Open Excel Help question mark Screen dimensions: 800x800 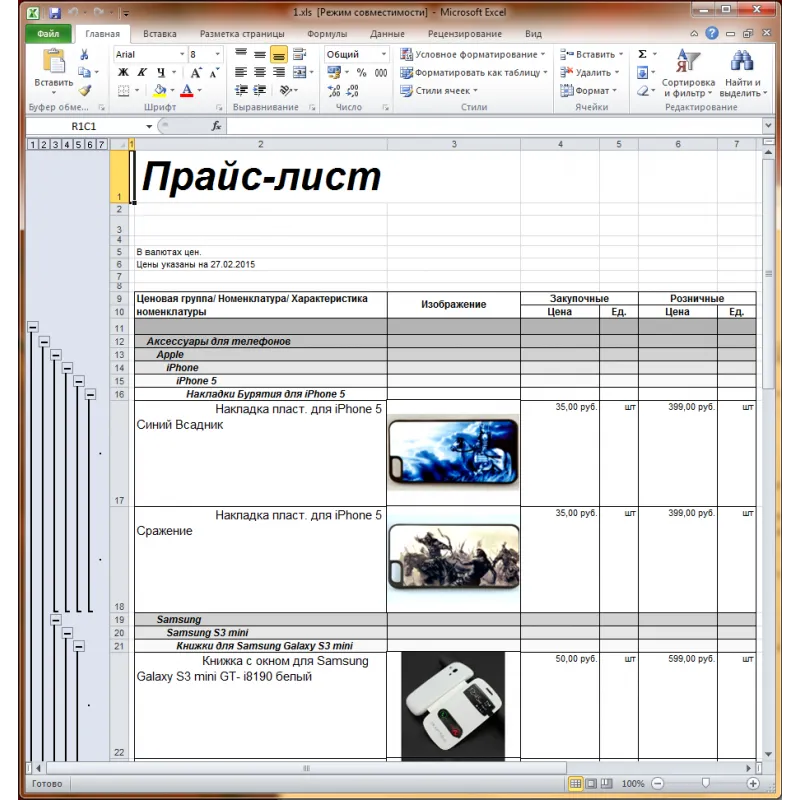[712, 33]
